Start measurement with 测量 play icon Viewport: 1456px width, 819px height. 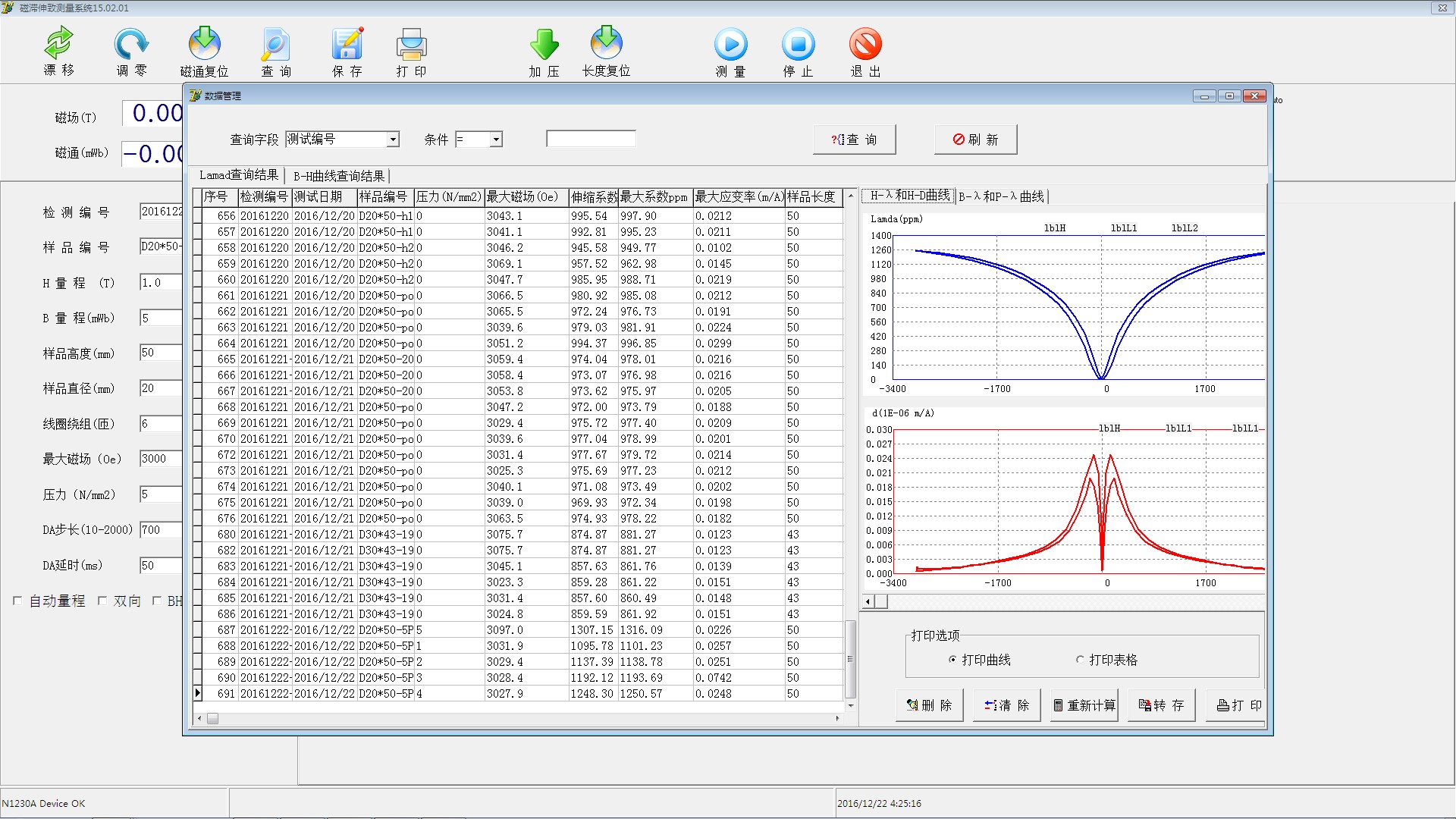click(x=730, y=44)
